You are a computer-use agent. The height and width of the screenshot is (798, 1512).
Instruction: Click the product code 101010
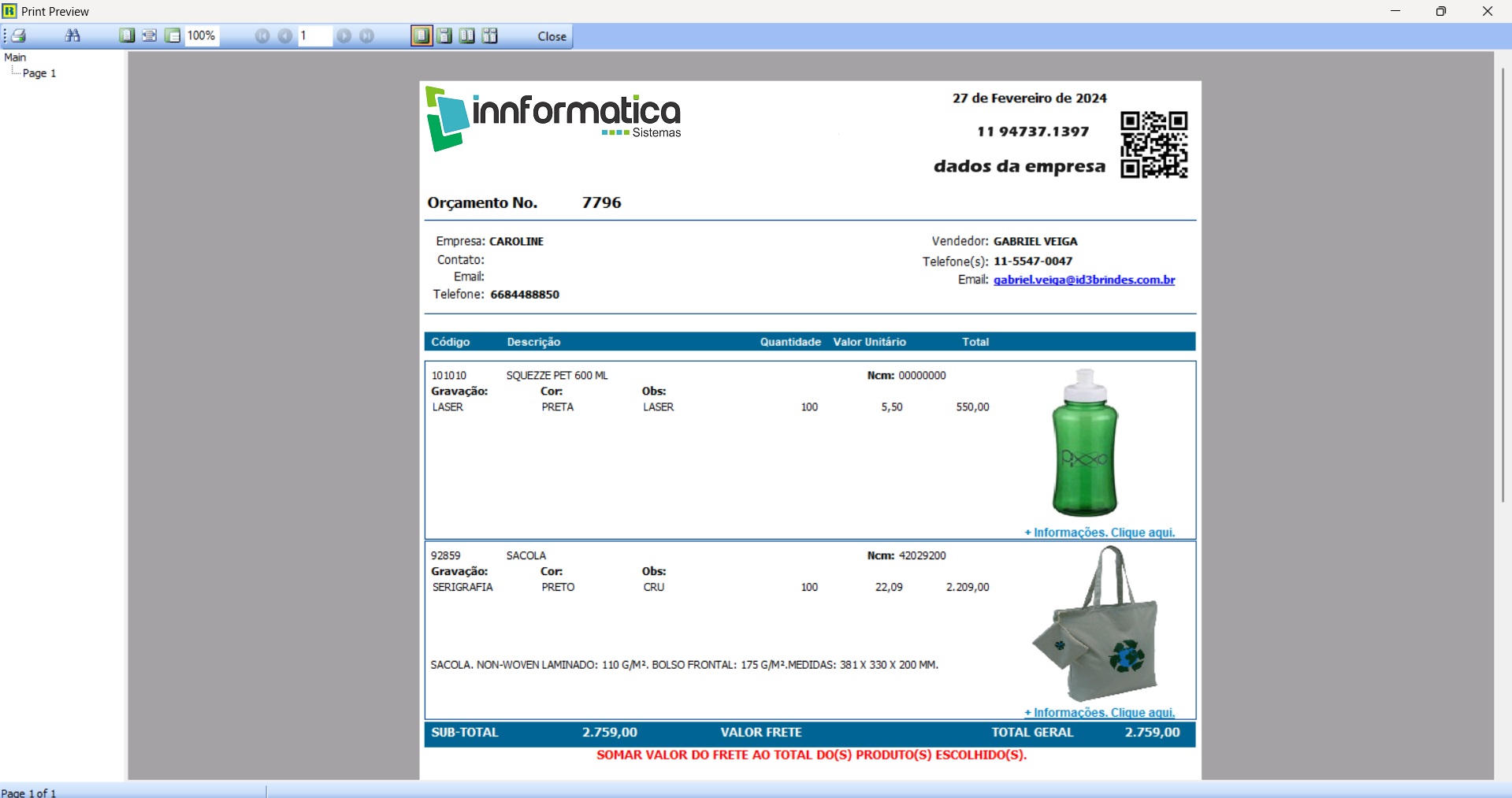click(449, 376)
